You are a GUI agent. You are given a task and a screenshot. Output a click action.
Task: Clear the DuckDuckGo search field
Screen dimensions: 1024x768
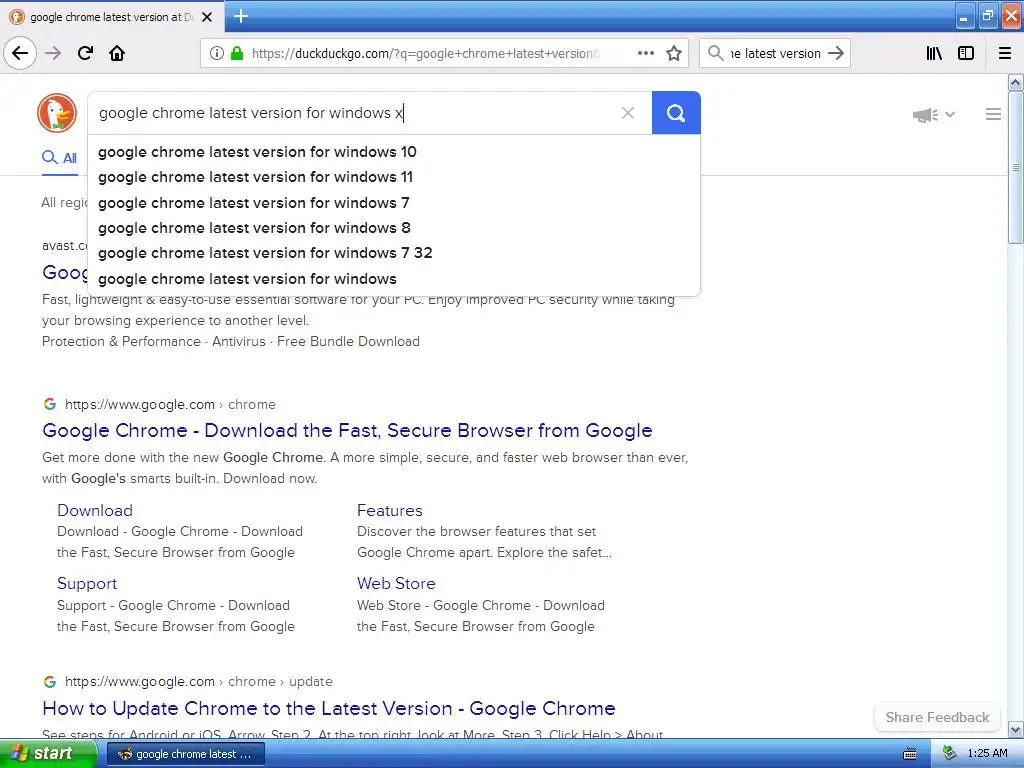628,113
